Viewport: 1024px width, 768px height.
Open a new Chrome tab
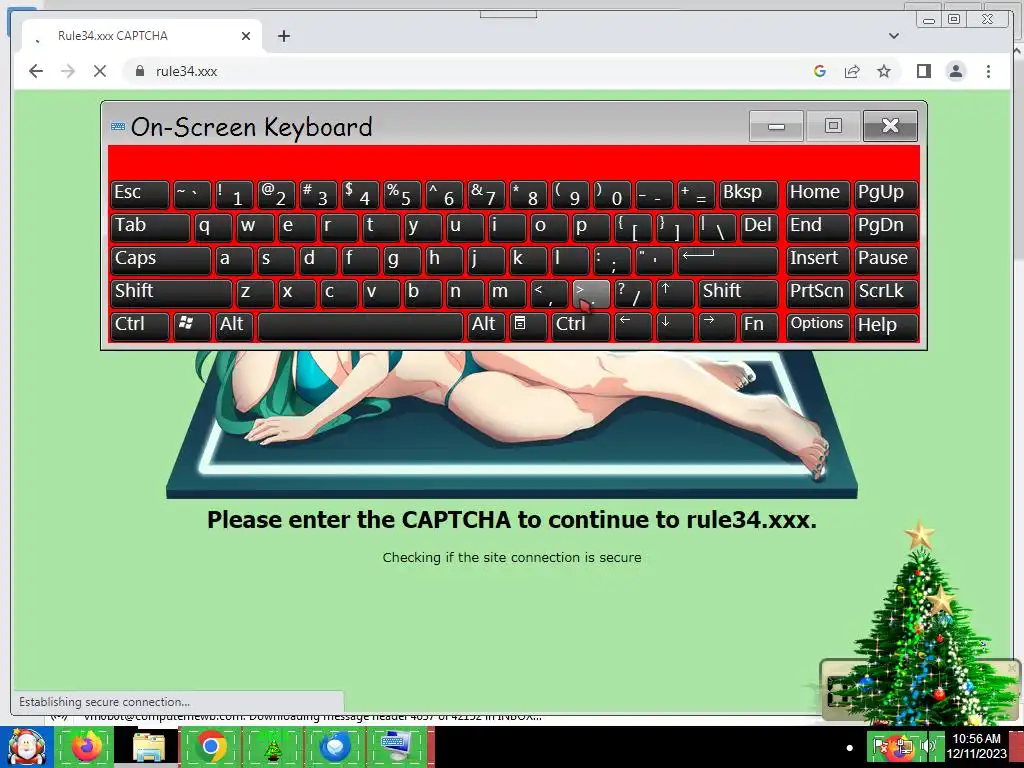[x=283, y=36]
